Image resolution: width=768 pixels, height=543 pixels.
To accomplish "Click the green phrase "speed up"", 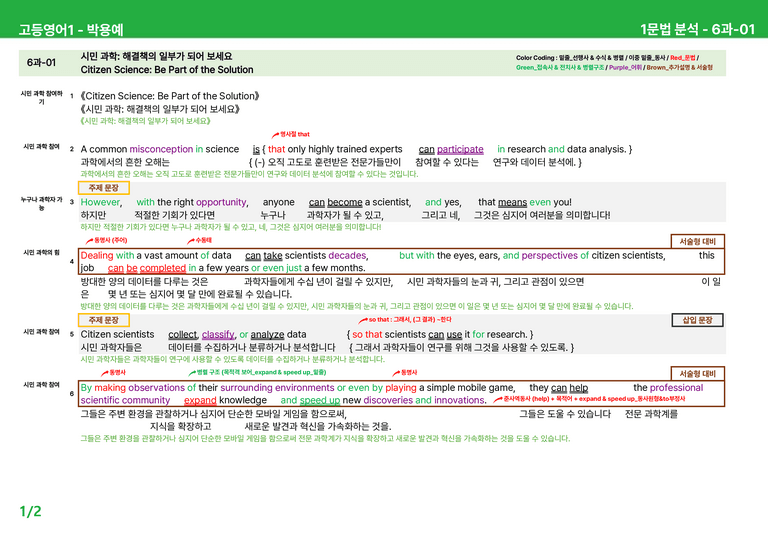I will click(320, 400).
